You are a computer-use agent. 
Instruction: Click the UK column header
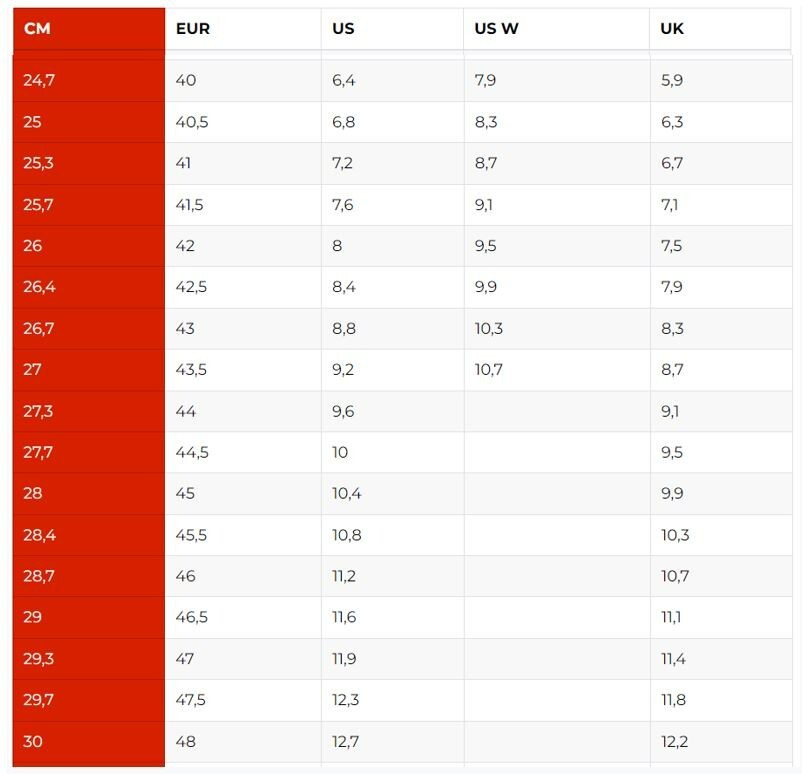[672, 28]
